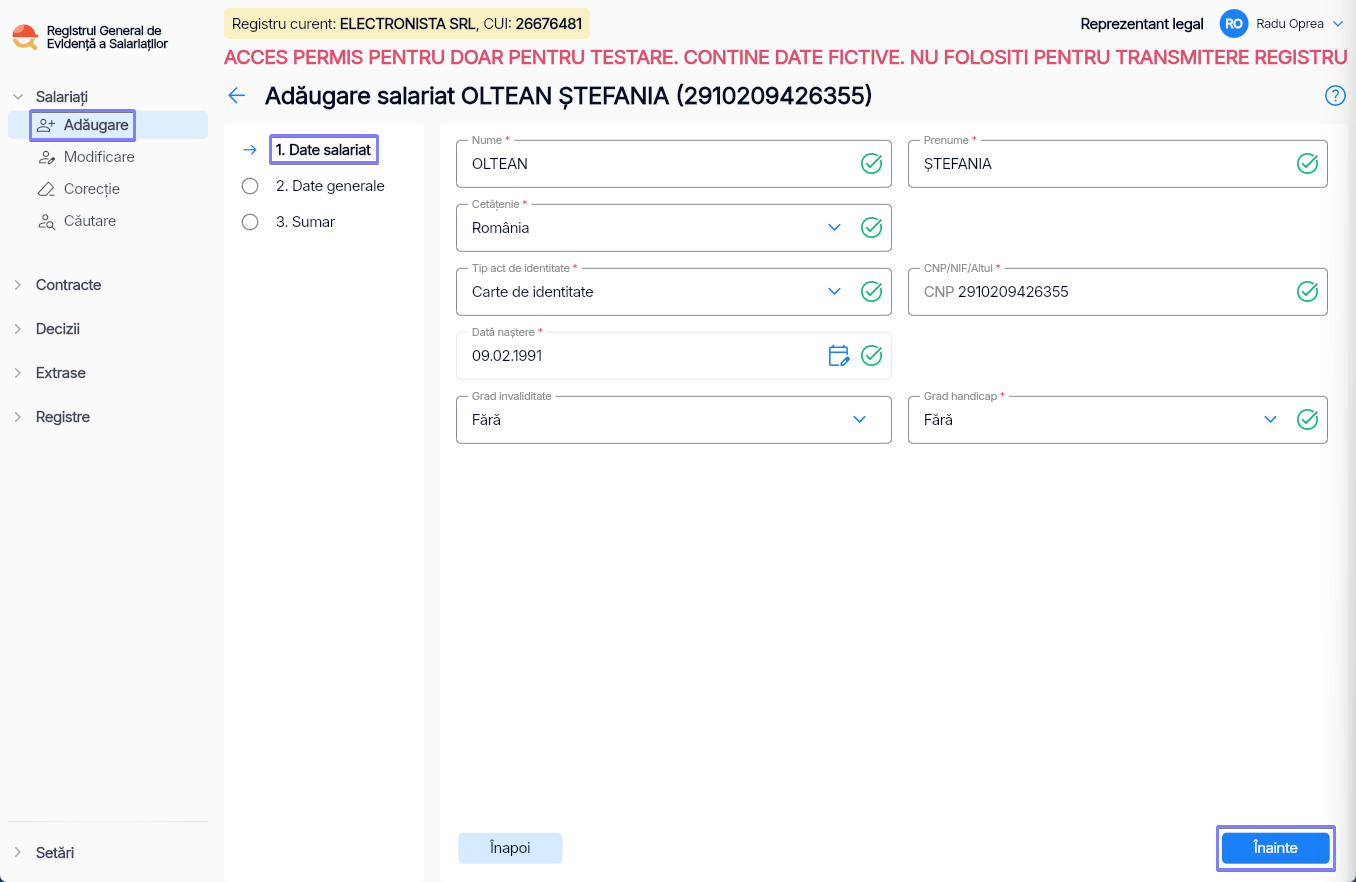Select the 3. Sumar step circle

tap(250, 222)
